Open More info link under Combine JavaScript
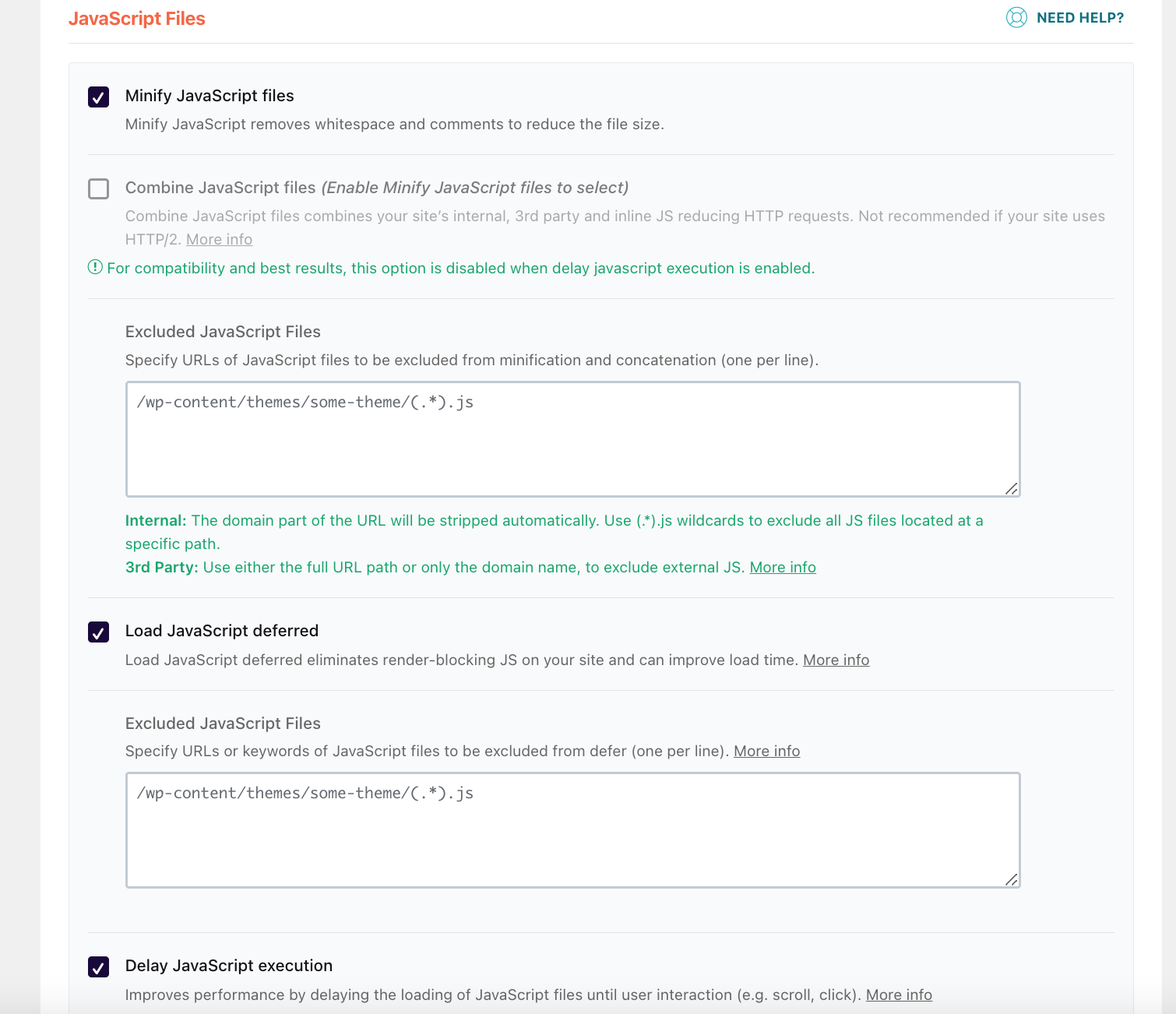 (x=219, y=239)
